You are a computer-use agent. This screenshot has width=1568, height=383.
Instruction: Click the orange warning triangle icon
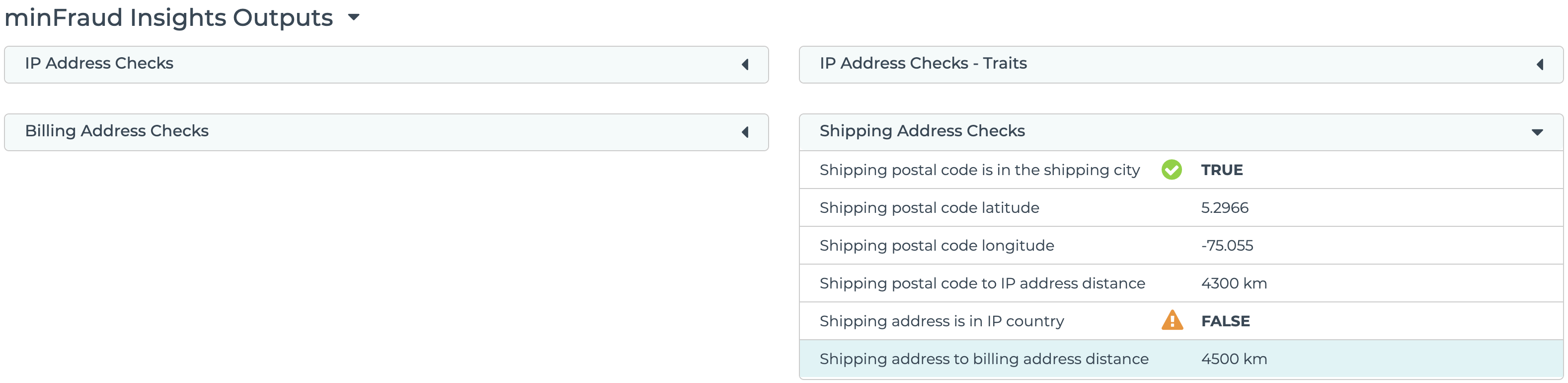pos(1172,320)
